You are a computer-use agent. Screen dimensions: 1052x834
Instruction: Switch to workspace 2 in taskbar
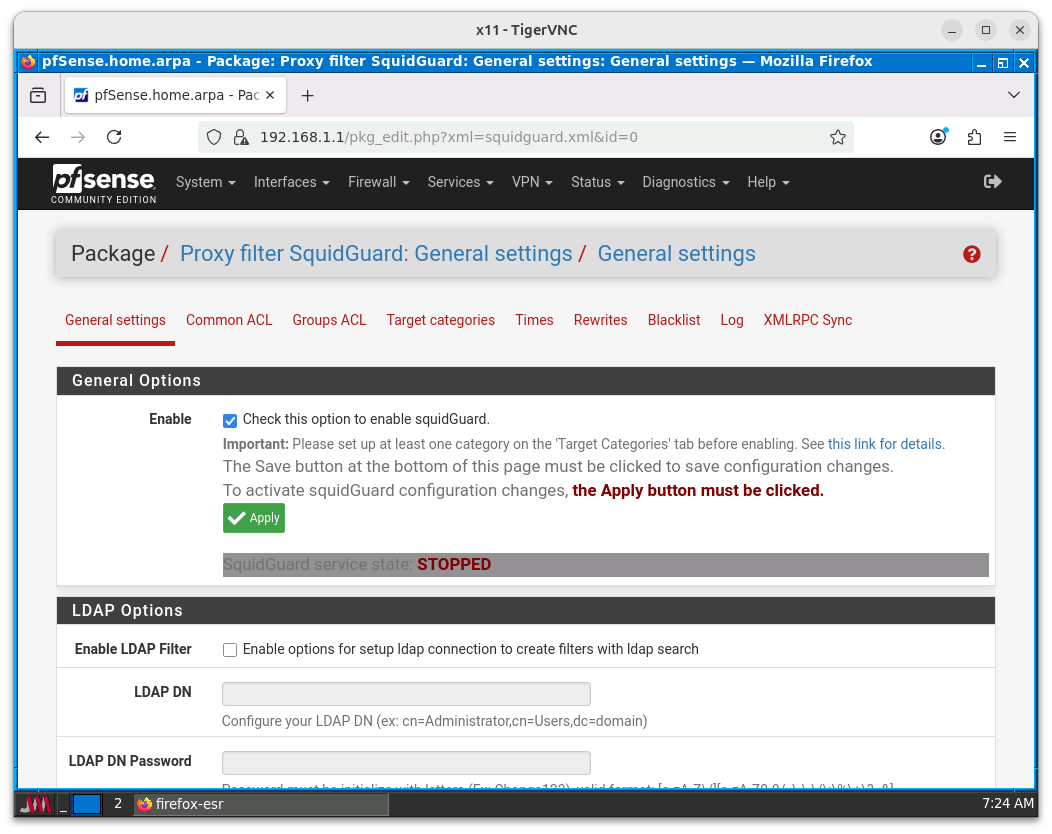(x=118, y=803)
